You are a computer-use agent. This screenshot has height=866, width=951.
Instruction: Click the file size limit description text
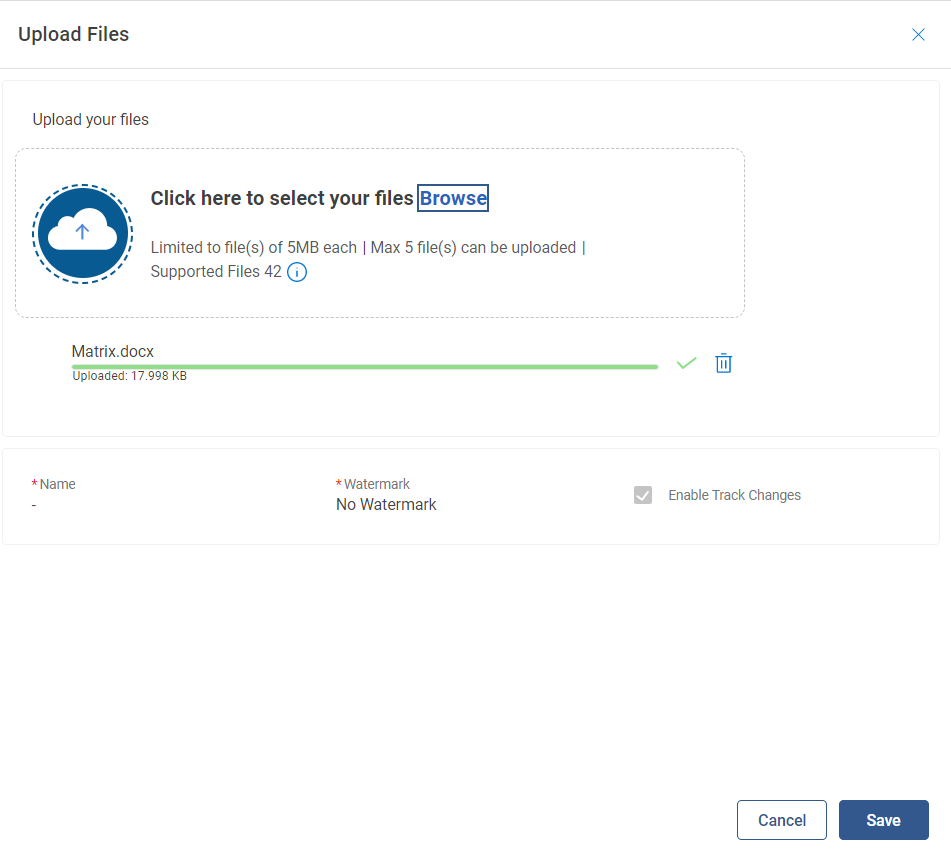[364, 247]
